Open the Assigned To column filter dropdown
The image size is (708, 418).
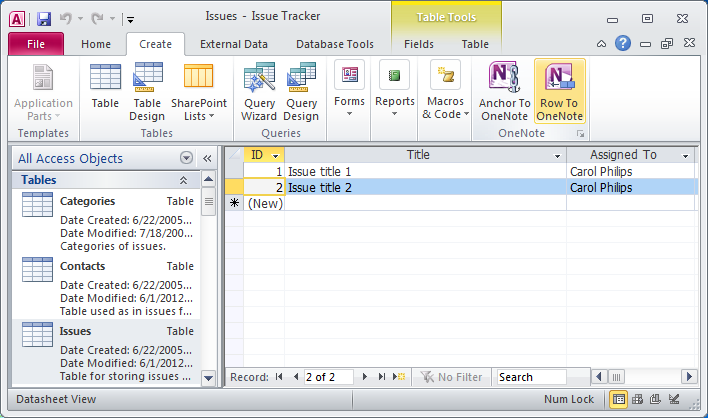(685, 156)
